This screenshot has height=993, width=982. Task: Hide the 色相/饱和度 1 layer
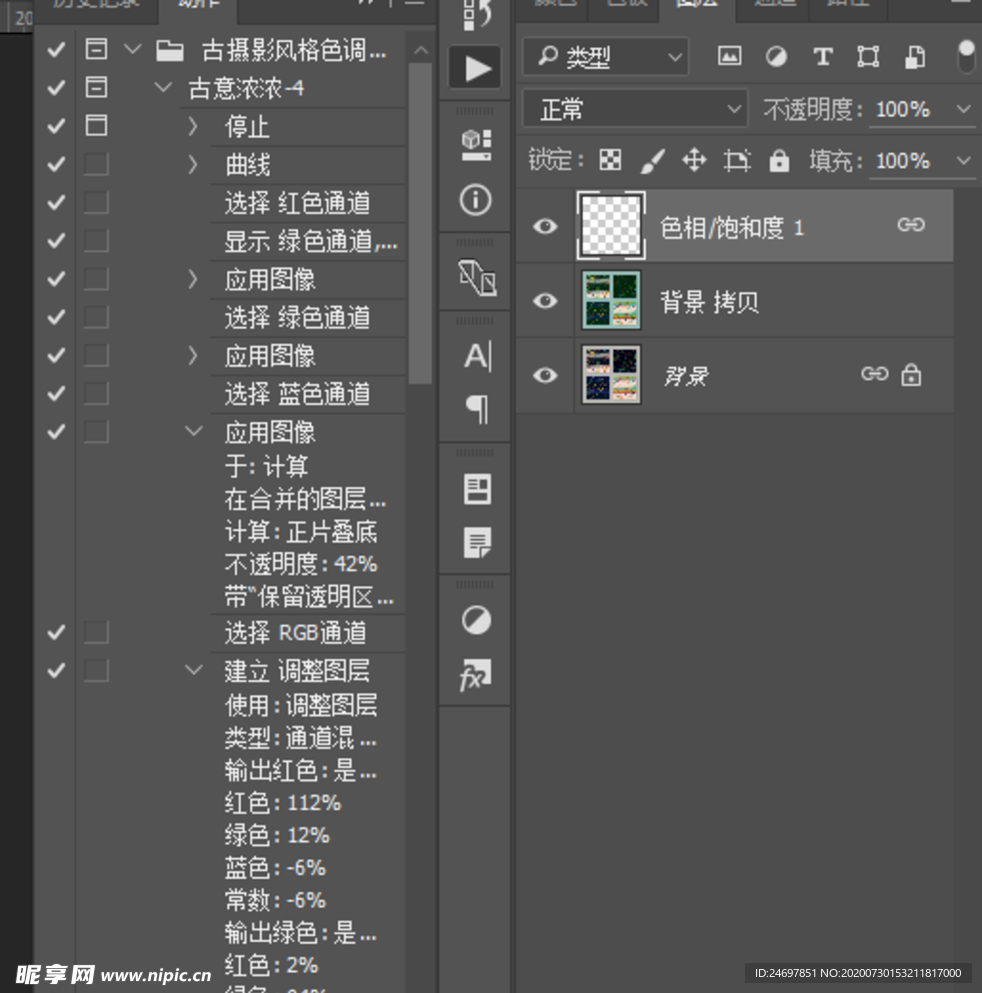pyautogui.click(x=545, y=227)
